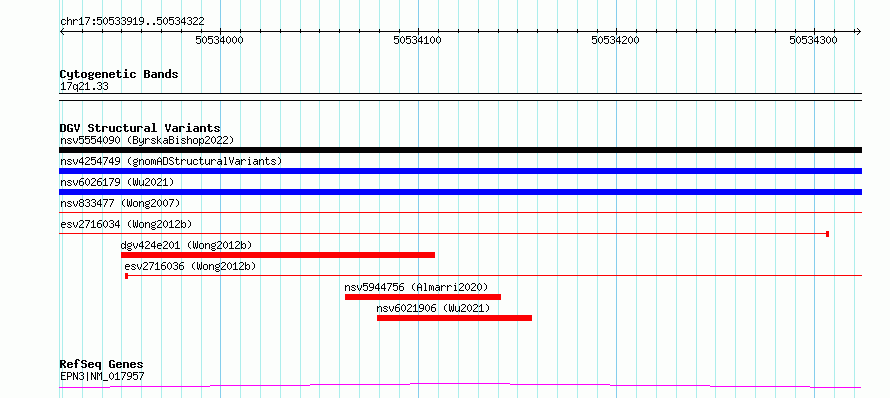Click the ruler's left arrow end
The image size is (890, 398).
point(62,31)
